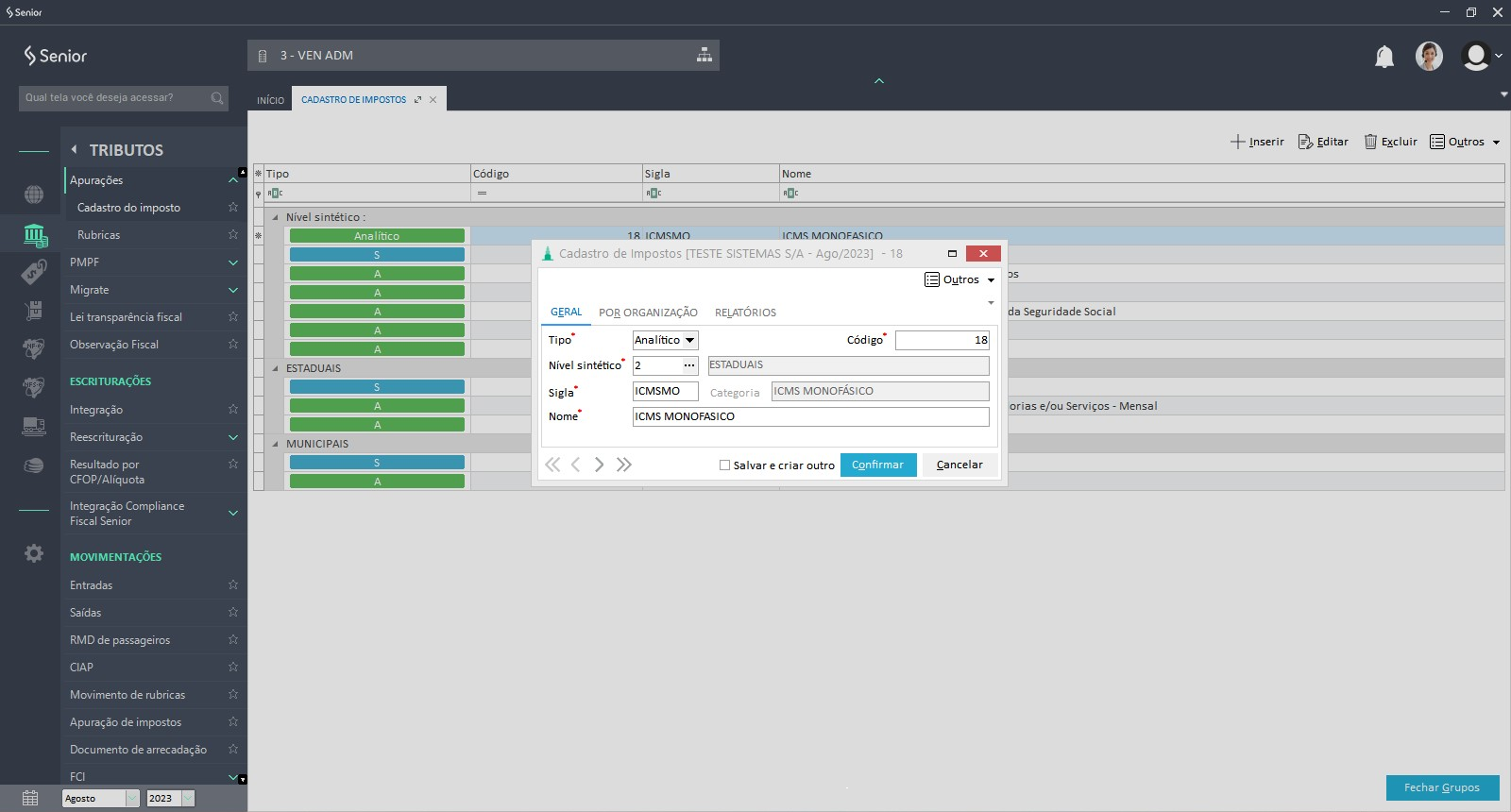The width and height of the screenshot is (1511, 812).
Task: Go to the last record arrow
Action: pyautogui.click(x=623, y=465)
